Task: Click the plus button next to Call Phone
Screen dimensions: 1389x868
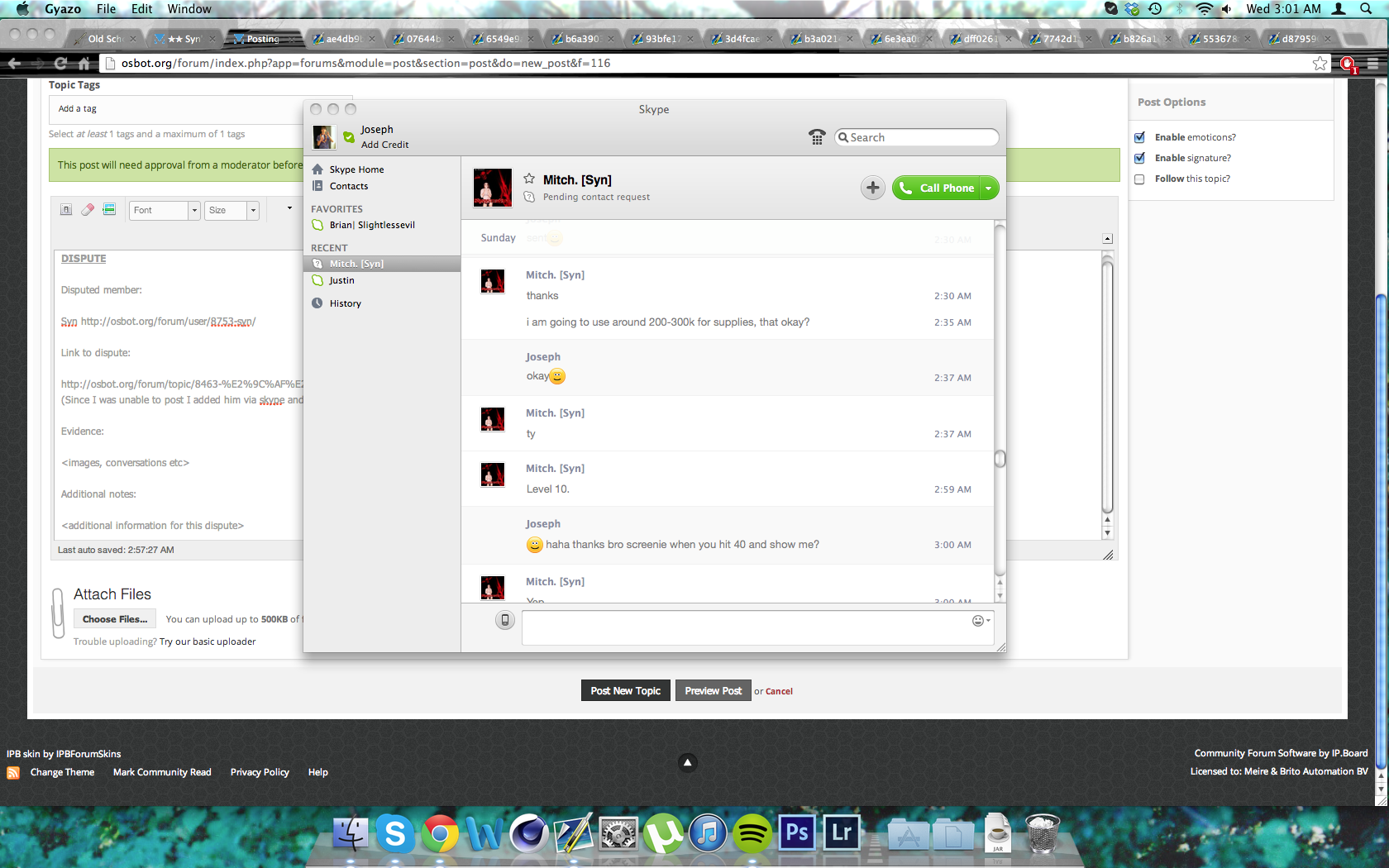Action: pos(872,188)
